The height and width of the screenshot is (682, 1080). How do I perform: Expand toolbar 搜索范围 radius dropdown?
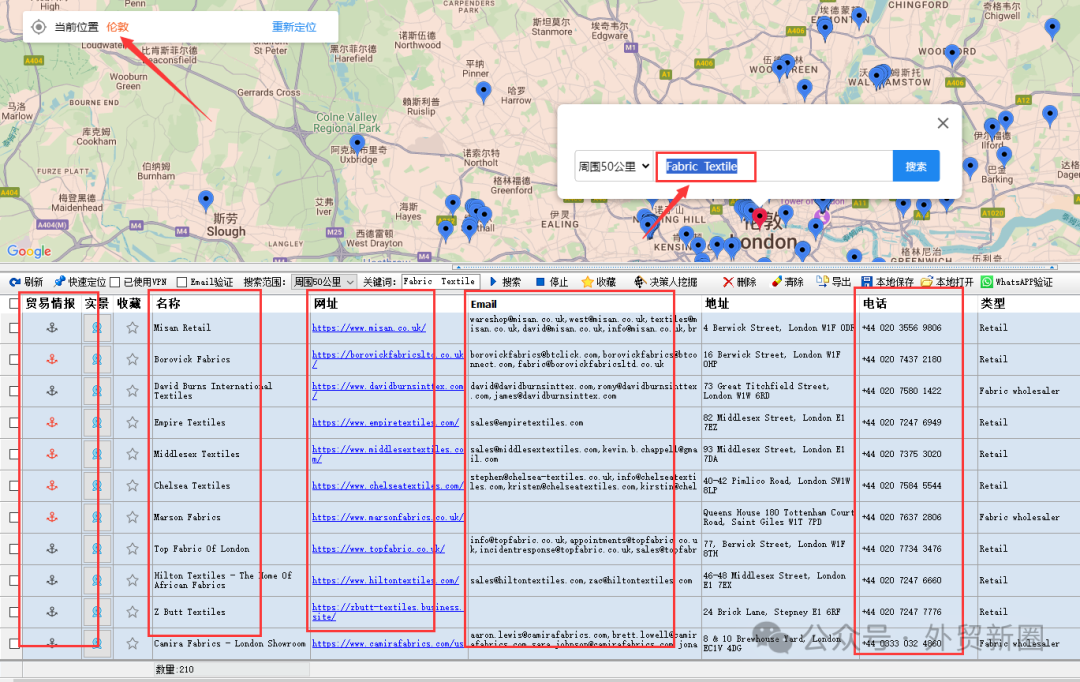pos(325,282)
